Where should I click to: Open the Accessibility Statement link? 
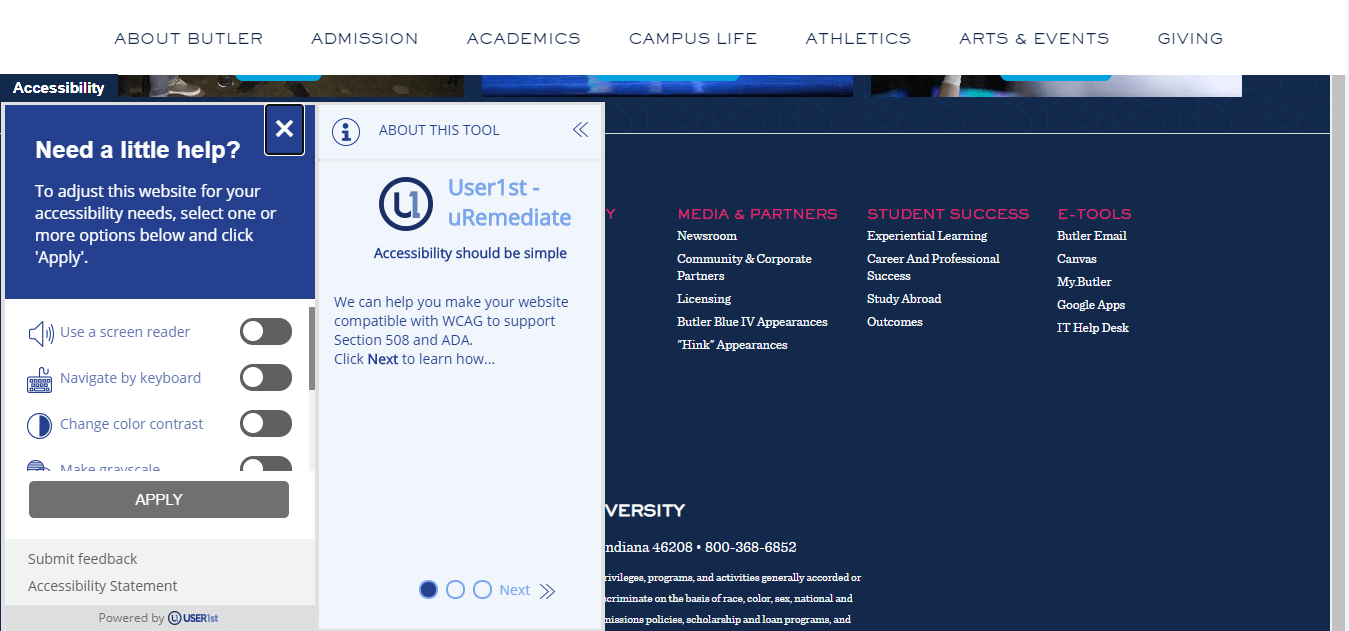103,586
